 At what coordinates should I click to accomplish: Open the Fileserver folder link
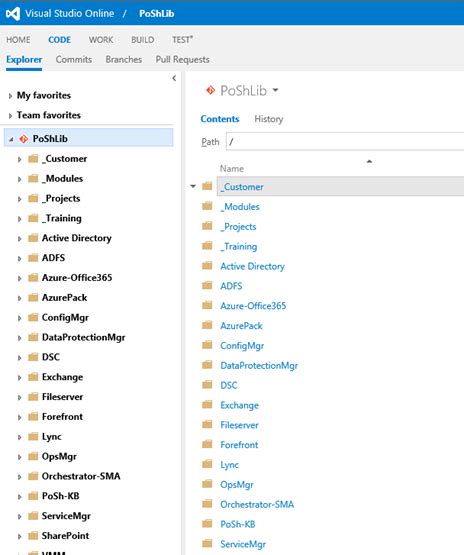click(x=239, y=425)
